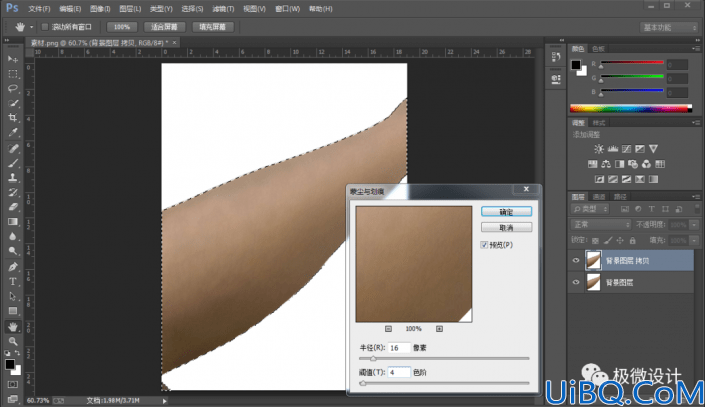Select the History Brush tool
The width and height of the screenshot is (705, 407).
[x=13, y=192]
